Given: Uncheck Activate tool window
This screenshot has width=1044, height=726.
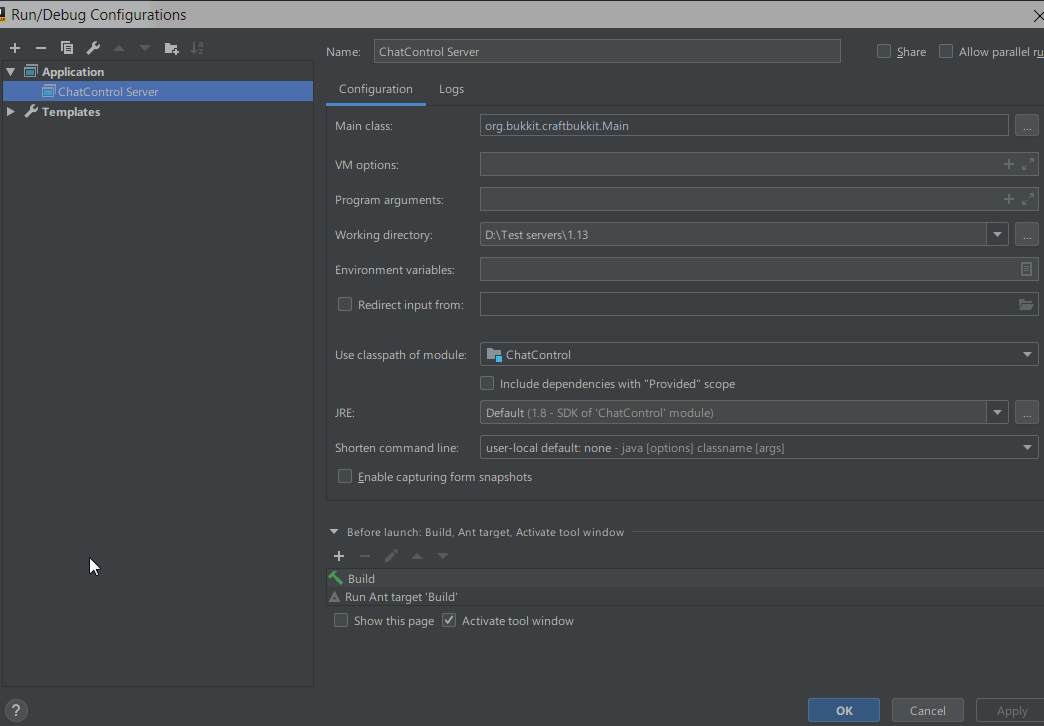Looking at the screenshot, I should (x=449, y=620).
